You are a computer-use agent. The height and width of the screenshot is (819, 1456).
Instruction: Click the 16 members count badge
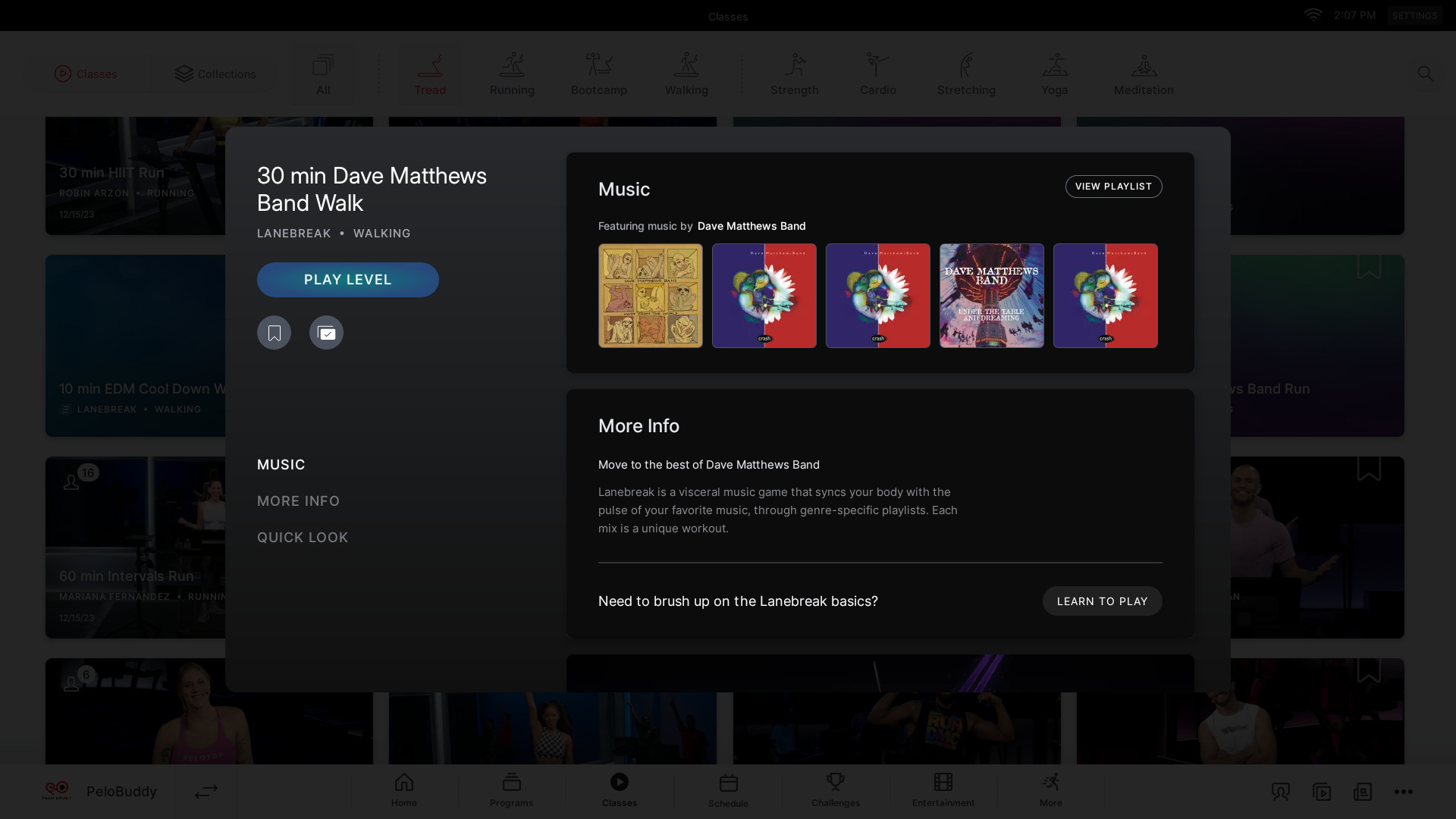coord(88,473)
